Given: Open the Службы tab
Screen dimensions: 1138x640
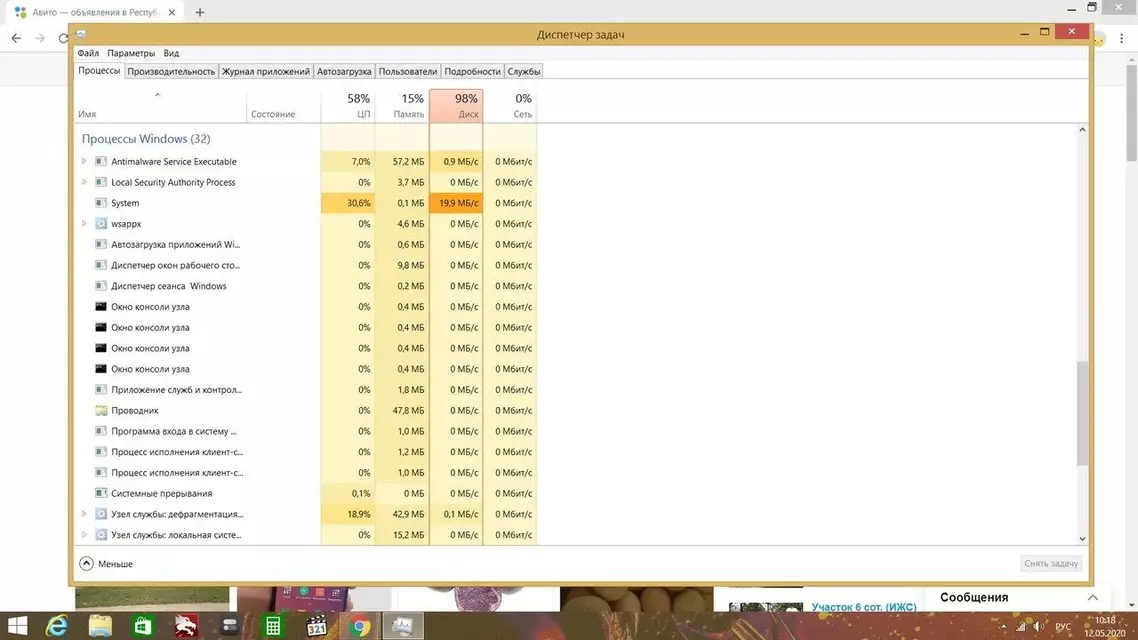Looking at the screenshot, I should [x=524, y=71].
